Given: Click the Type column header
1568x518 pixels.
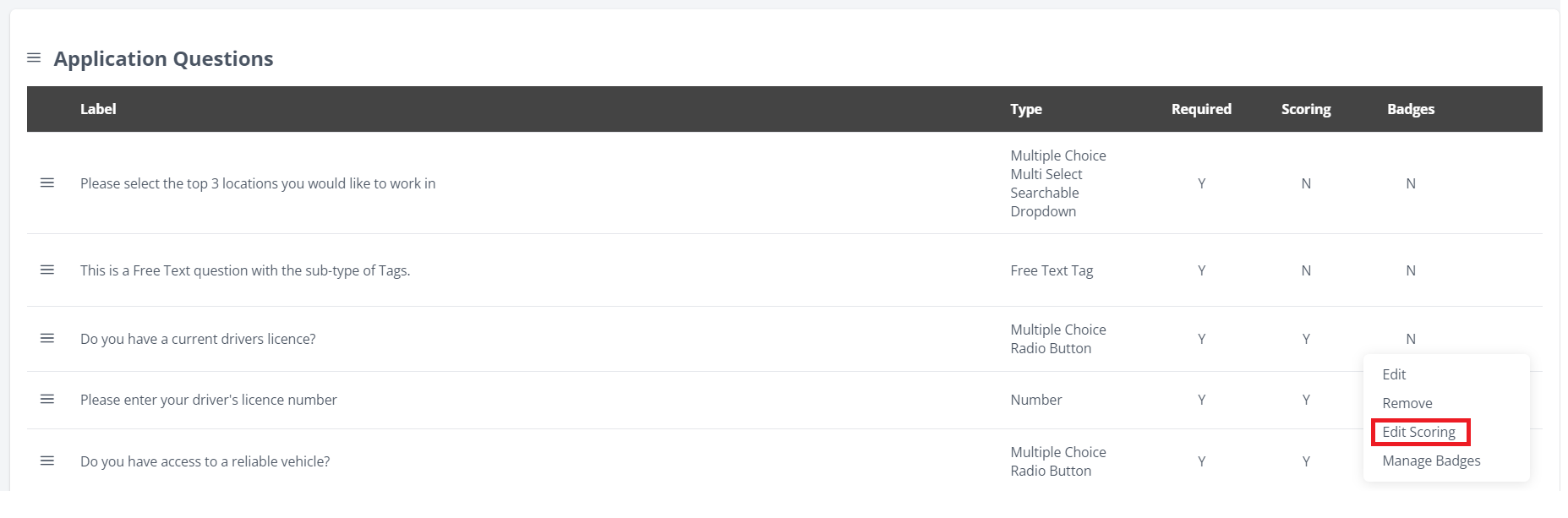Looking at the screenshot, I should click(x=1025, y=109).
